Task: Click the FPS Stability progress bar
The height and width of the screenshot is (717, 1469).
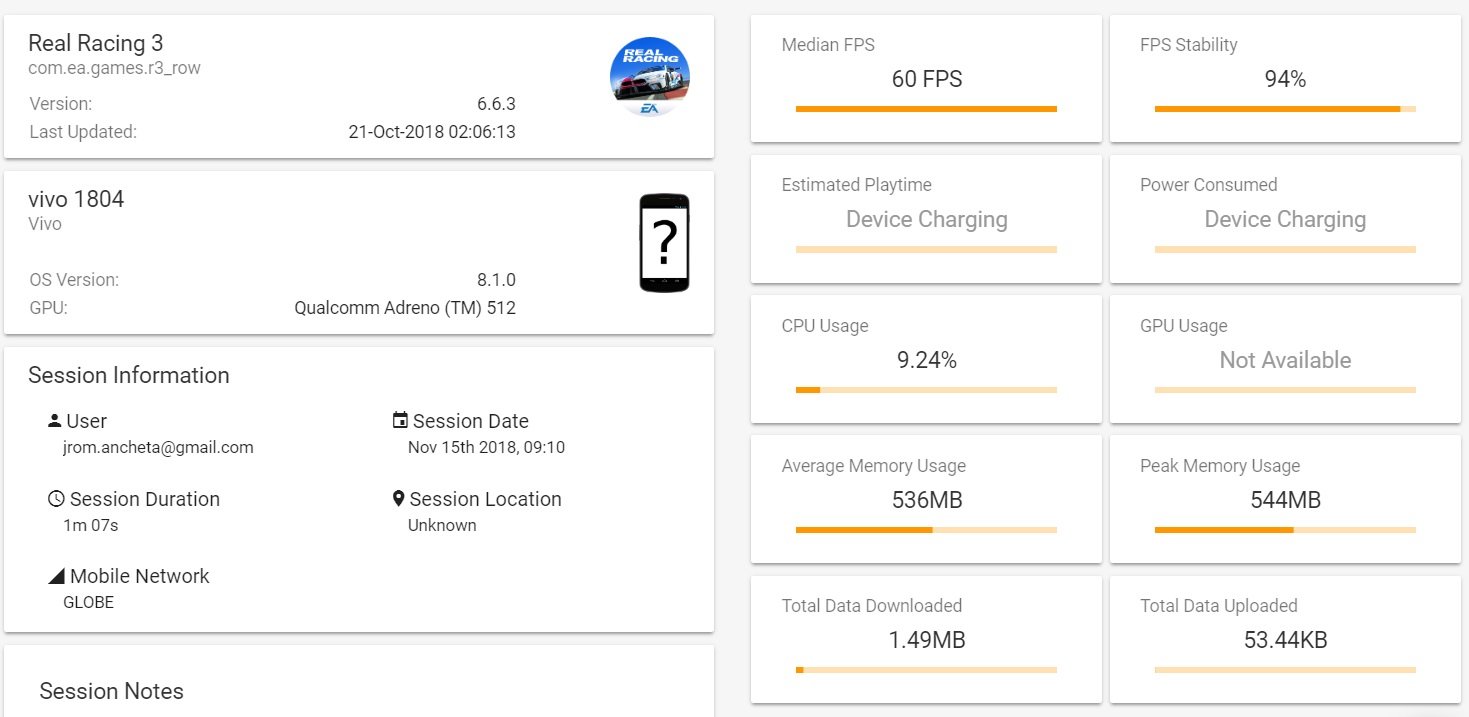Action: [x=1284, y=109]
